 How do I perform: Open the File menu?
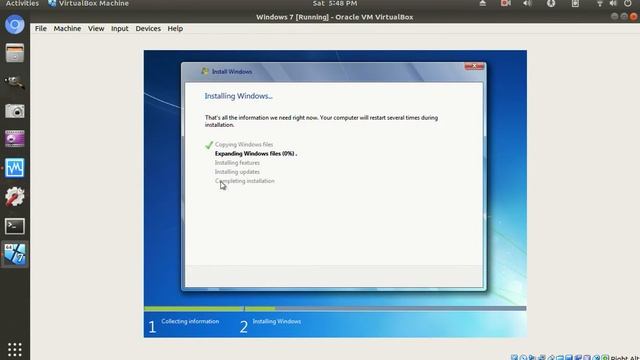[x=41, y=29]
